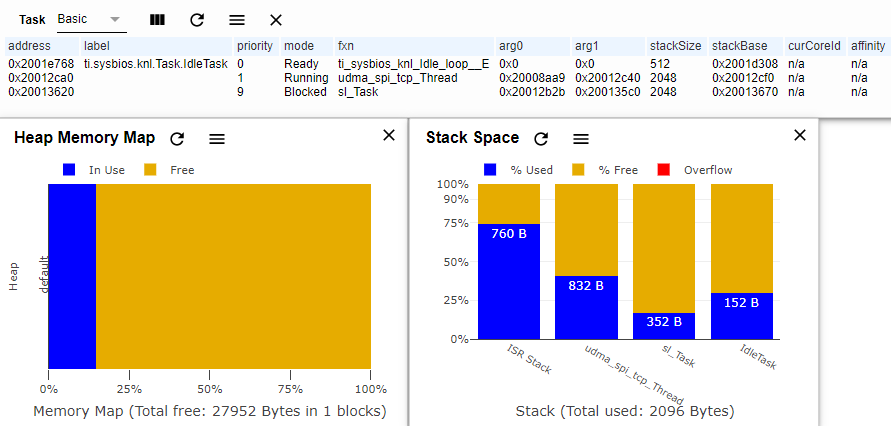Close the Stack Space panel

click(800, 135)
